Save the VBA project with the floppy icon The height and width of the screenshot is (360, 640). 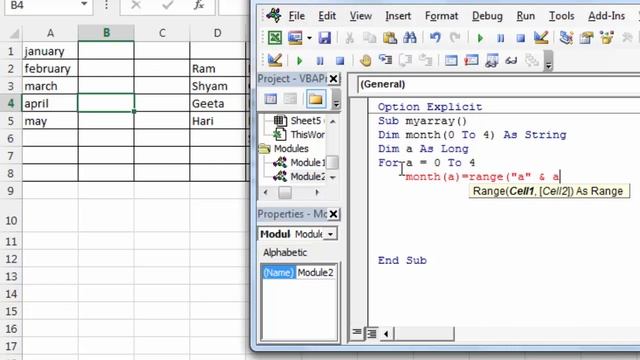click(324, 38)
